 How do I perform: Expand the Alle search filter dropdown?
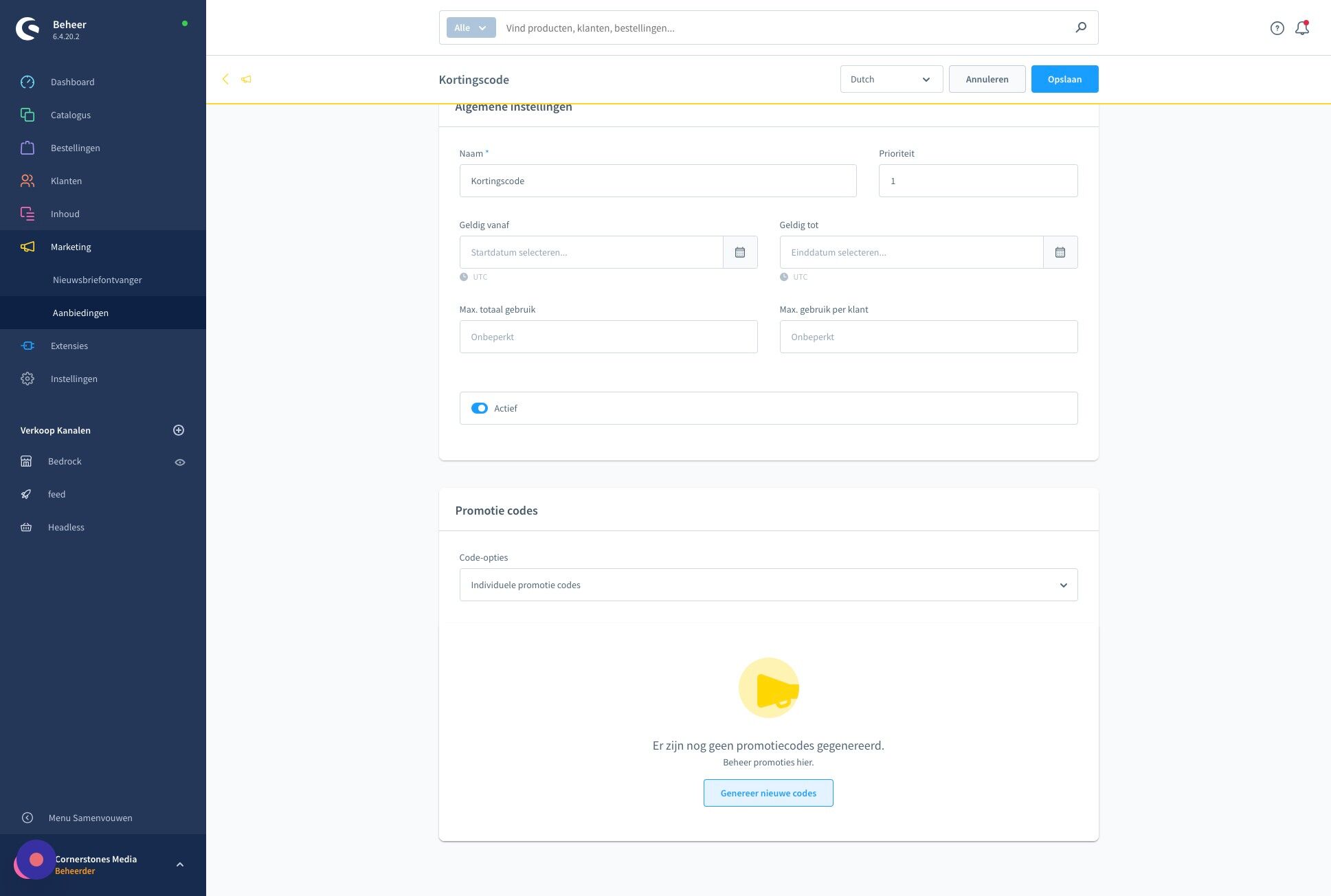470,27
